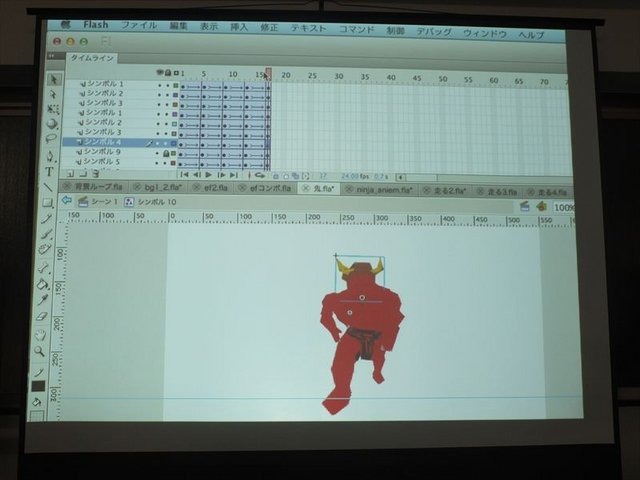Screen dimensions: 640x480
Task: Click シンボル 10 in the edit bar
Action: click(150, 202)
